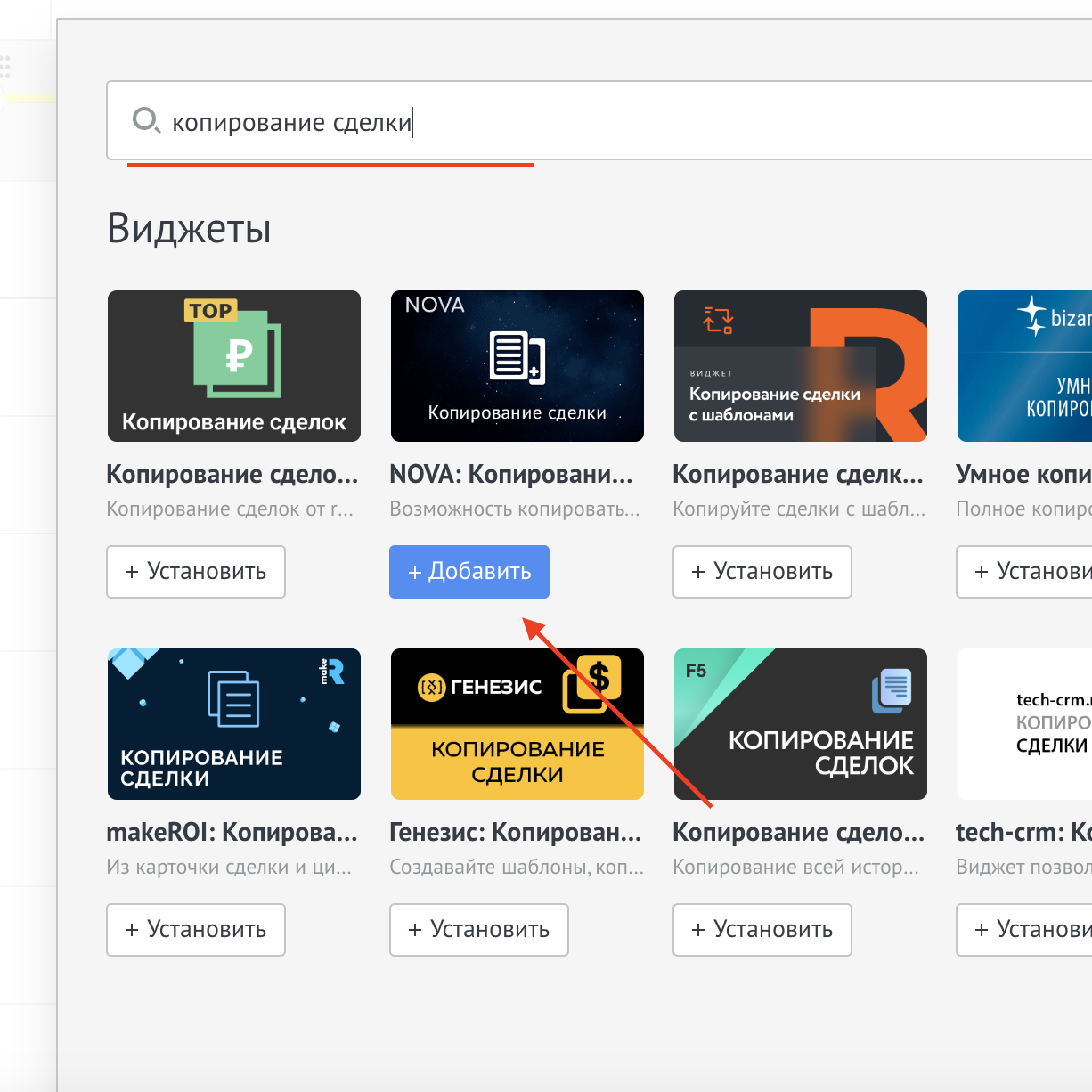Open the 'Копирование сделок' TOP widget thumbnail
The height and width of the screenshot is (1092, 1092).
(x=233, y=365)
